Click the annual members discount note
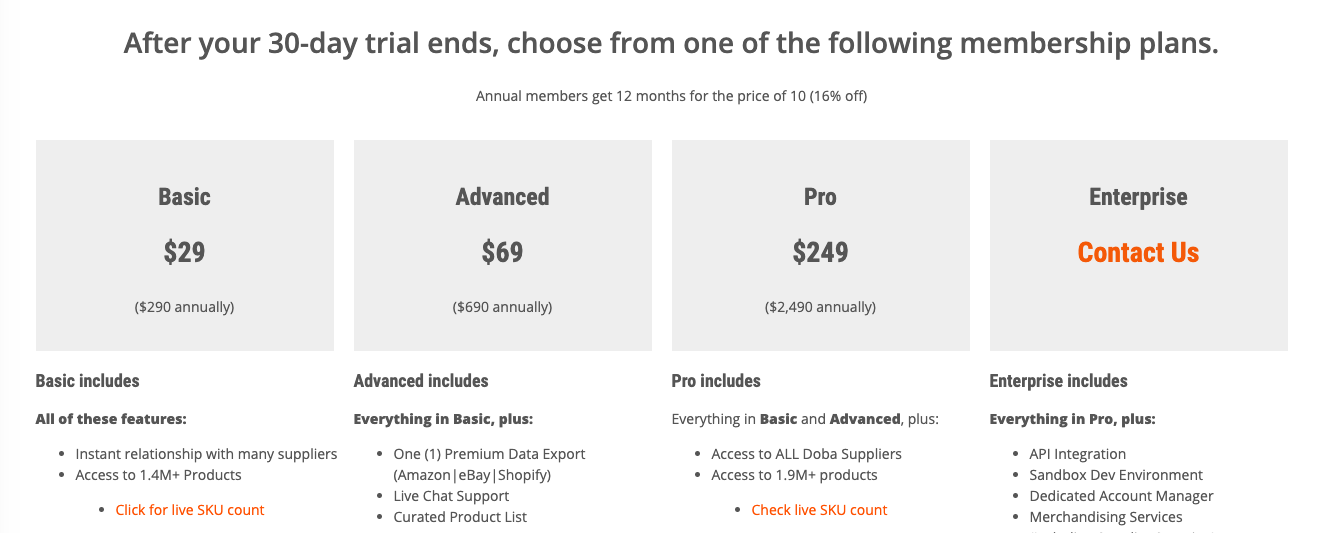The width and height of the screenshot is (1322, 533). [x=671, y=96]
